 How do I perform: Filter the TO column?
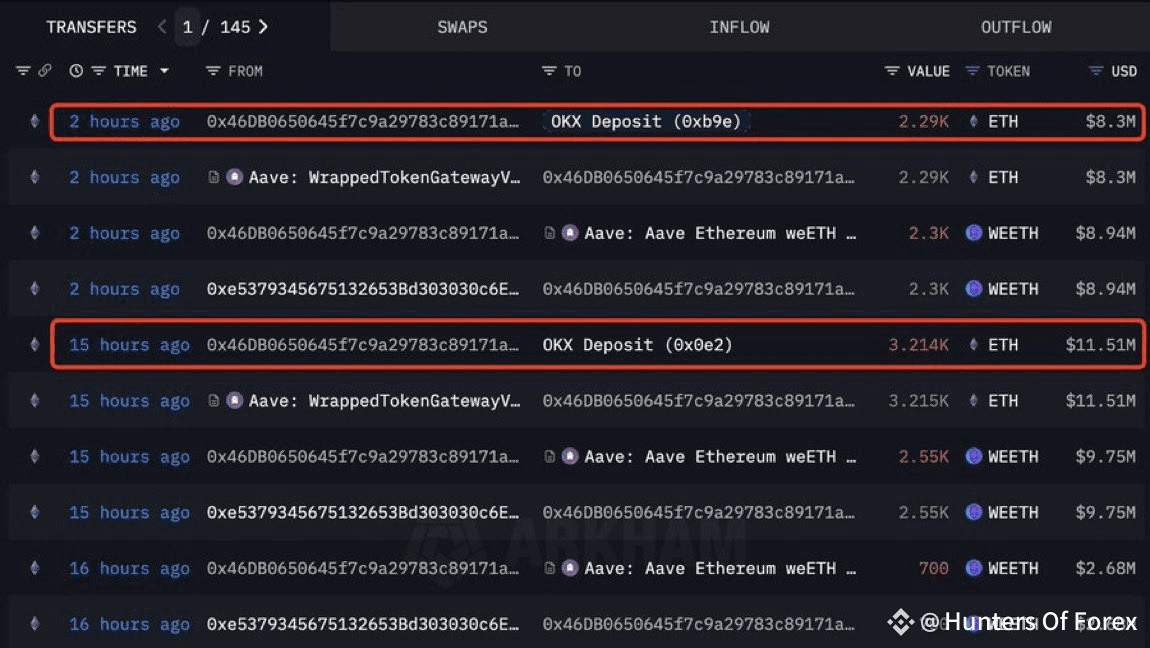pyautogui.click(x=549, y=71)
